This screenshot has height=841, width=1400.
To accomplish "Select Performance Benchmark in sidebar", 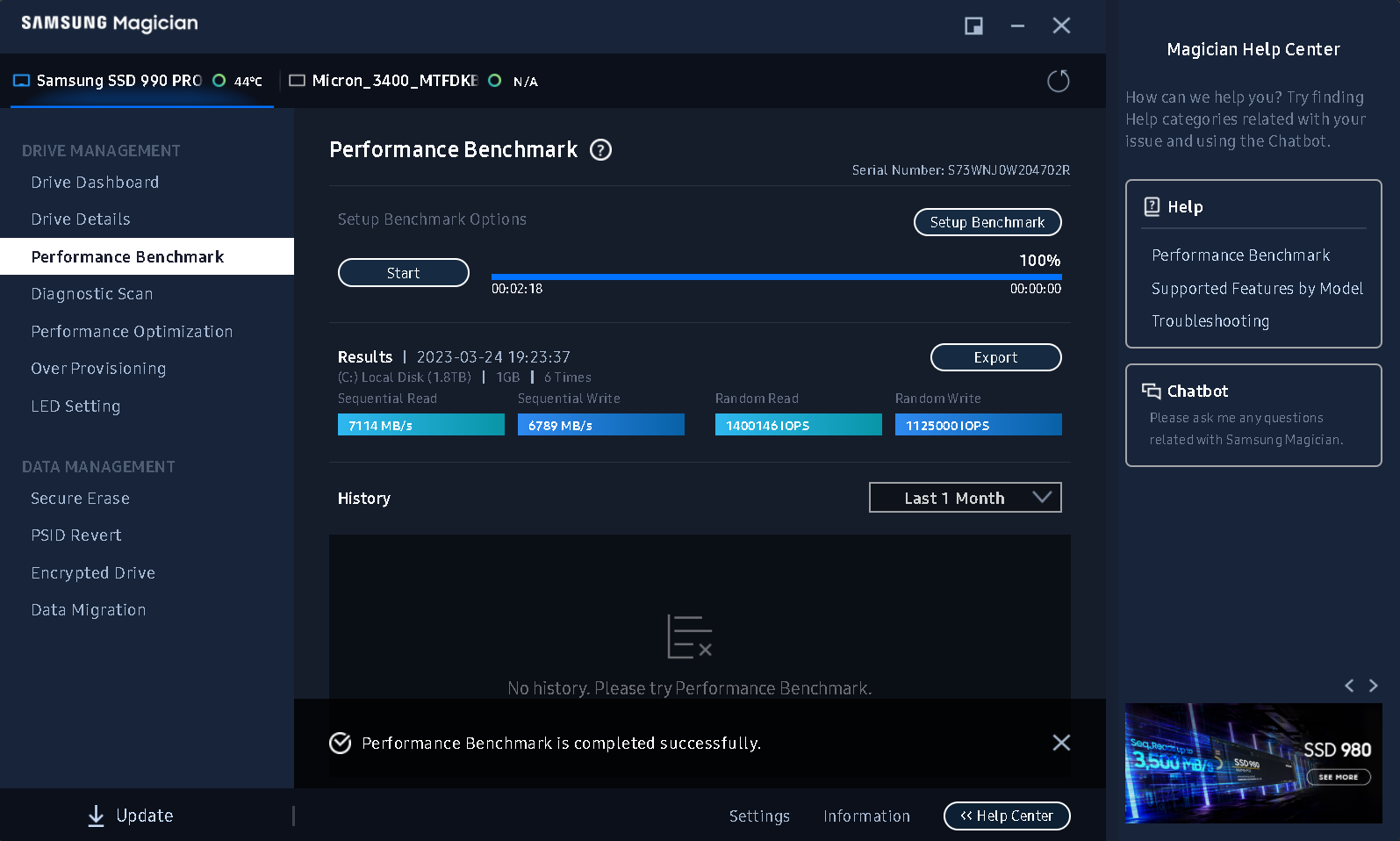I will coord(147,256).
